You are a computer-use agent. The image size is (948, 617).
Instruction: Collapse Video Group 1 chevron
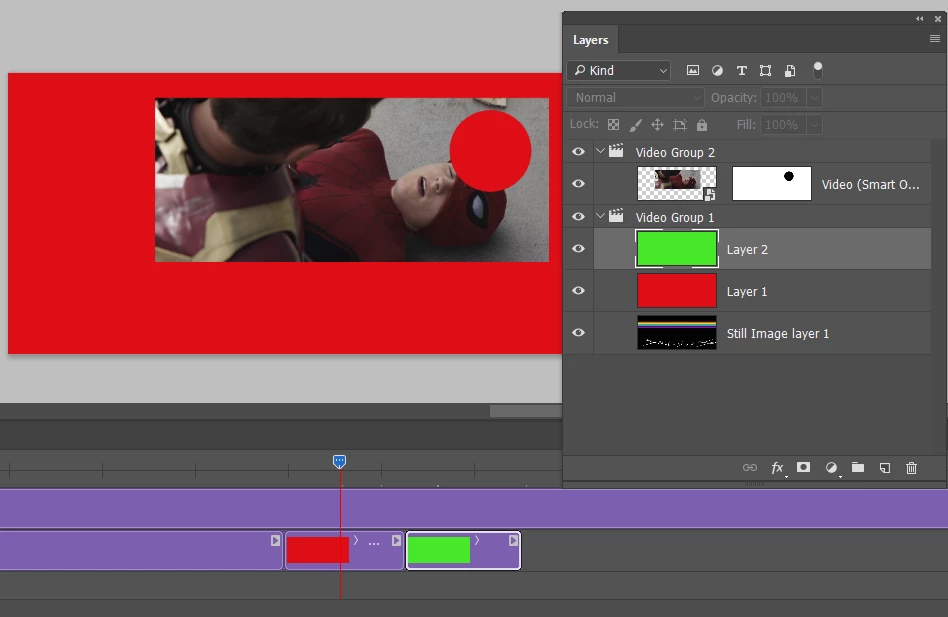point(600,216)
